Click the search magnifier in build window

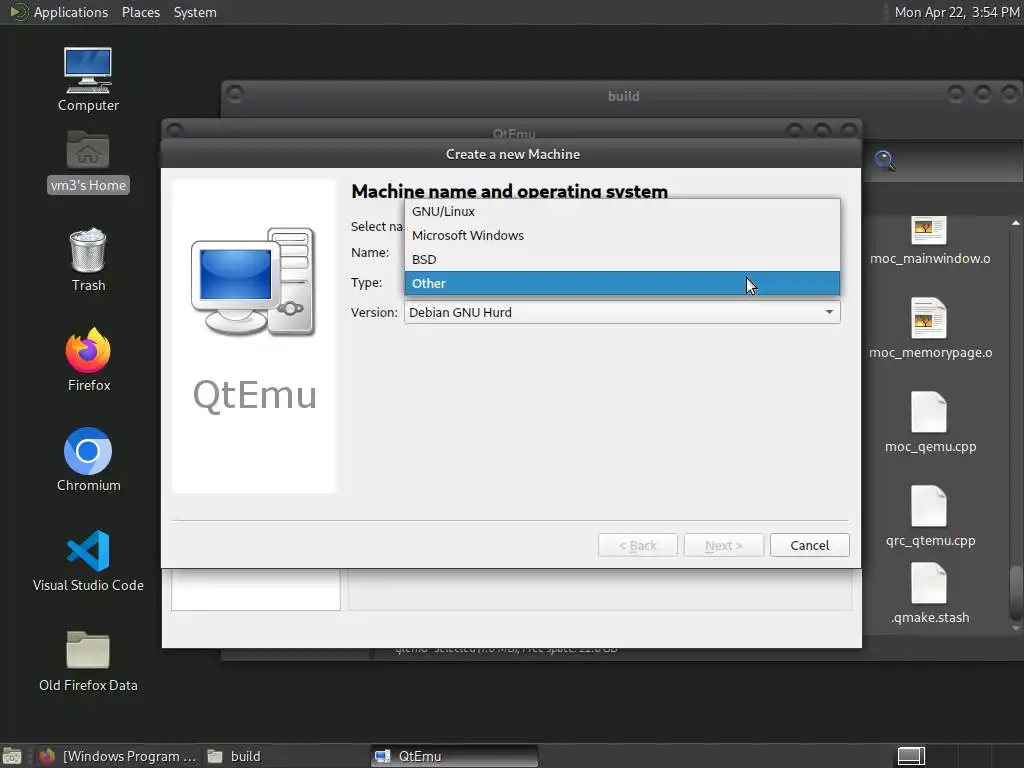[885, 161]
